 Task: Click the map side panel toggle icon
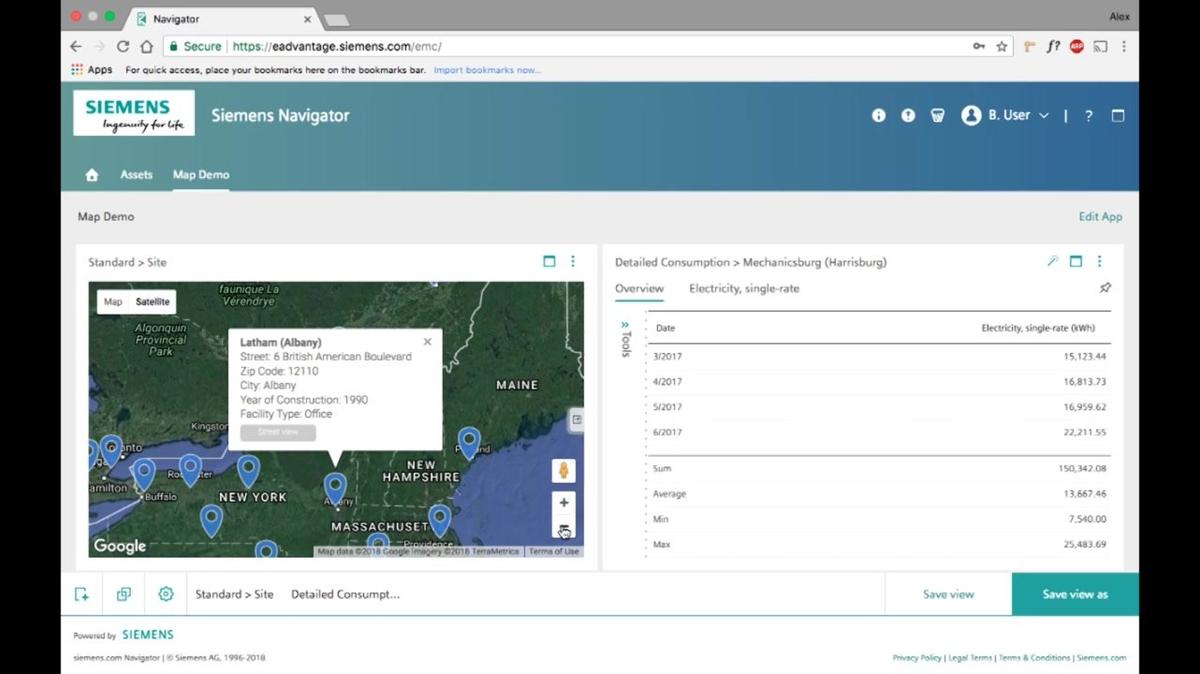coord(576,420)
